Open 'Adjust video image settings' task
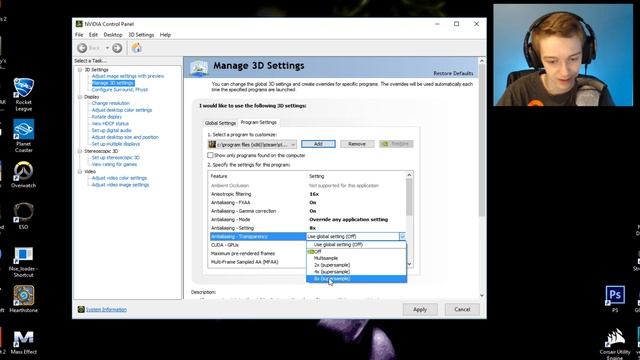This screenshot has width=640, height=360. (x=120, y=185)
